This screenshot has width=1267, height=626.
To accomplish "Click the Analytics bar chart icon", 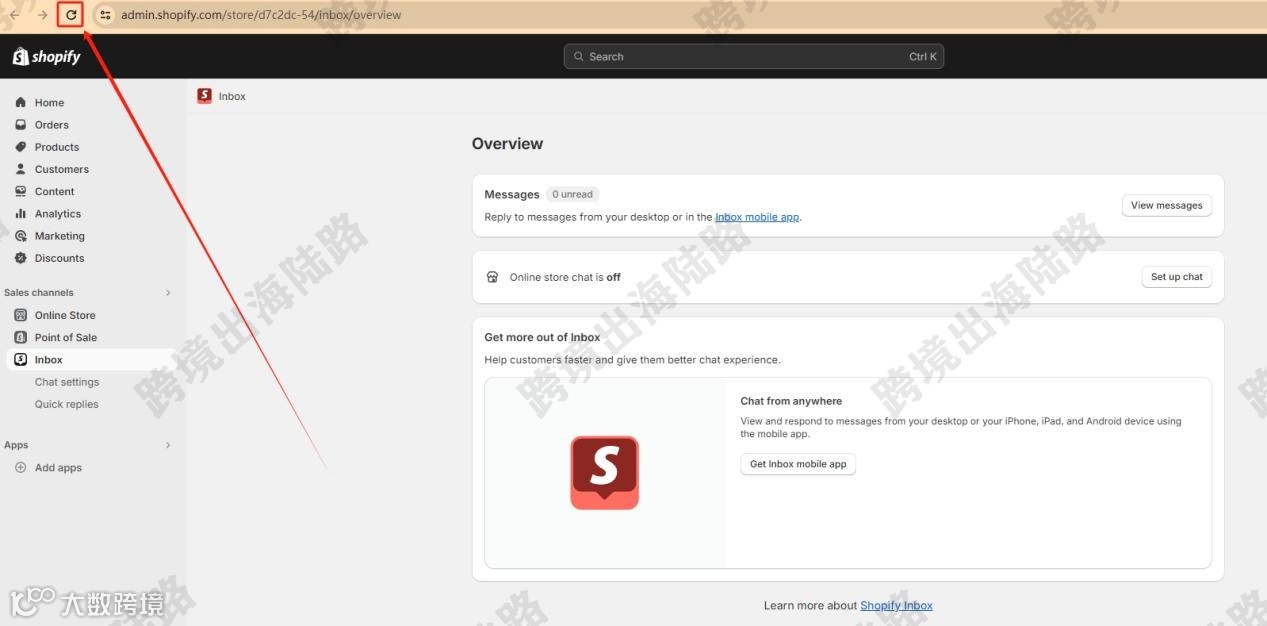I will [21, 213].
